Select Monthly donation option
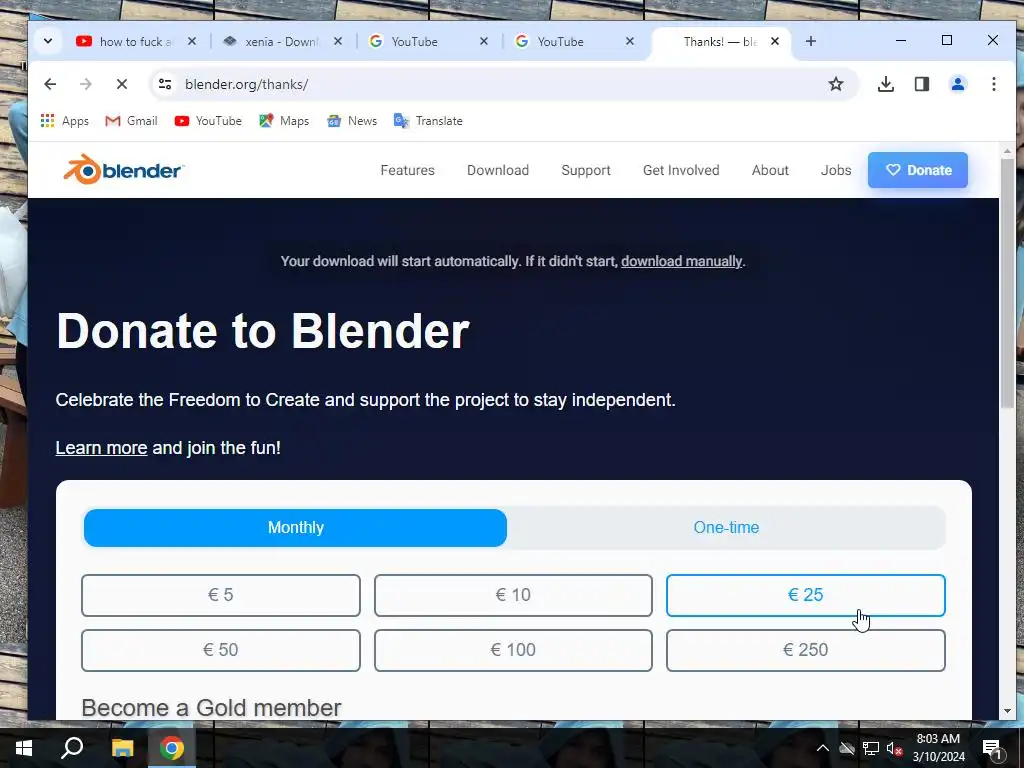 click(295, 528)
